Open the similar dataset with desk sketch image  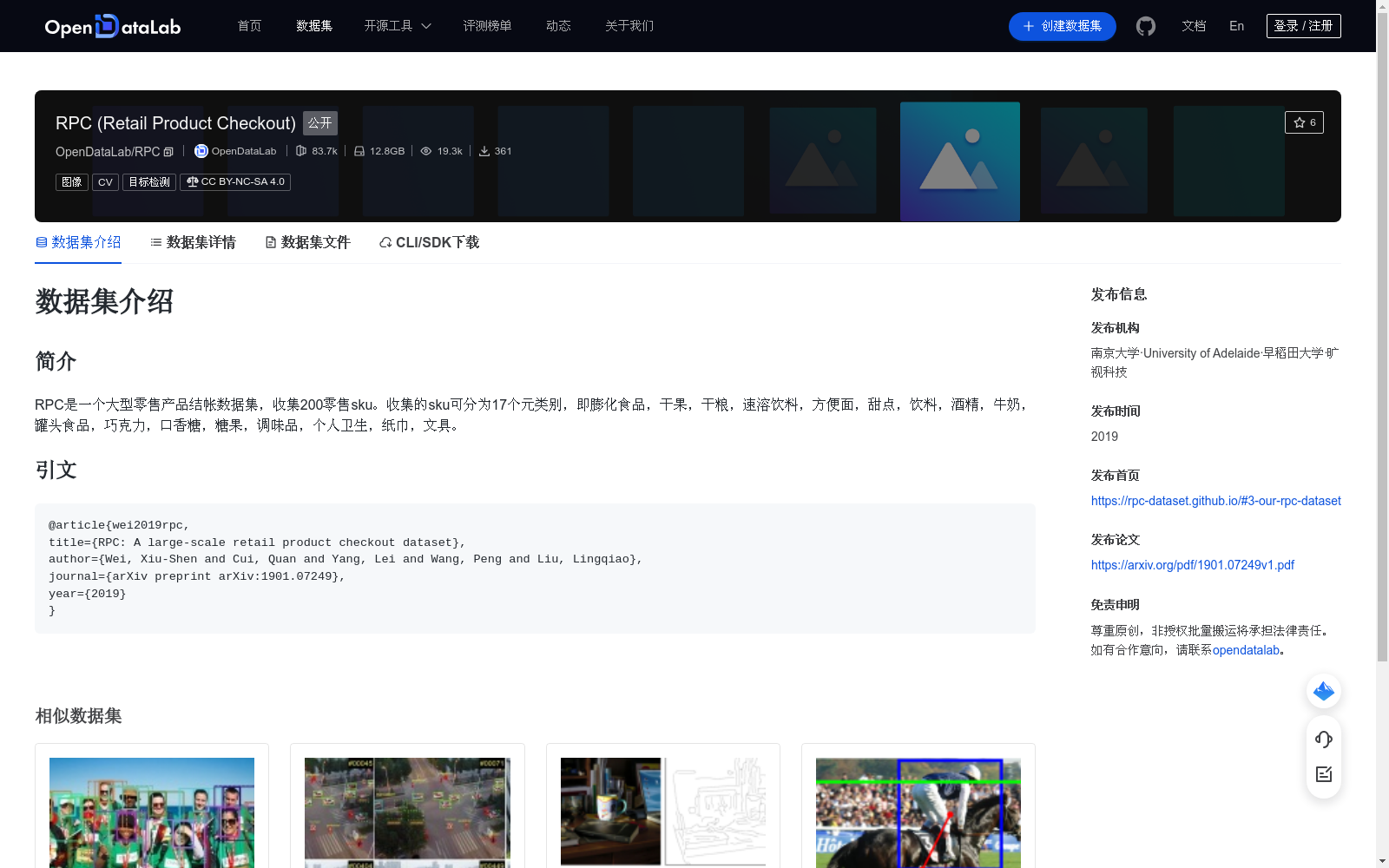(x=663, y=806)
